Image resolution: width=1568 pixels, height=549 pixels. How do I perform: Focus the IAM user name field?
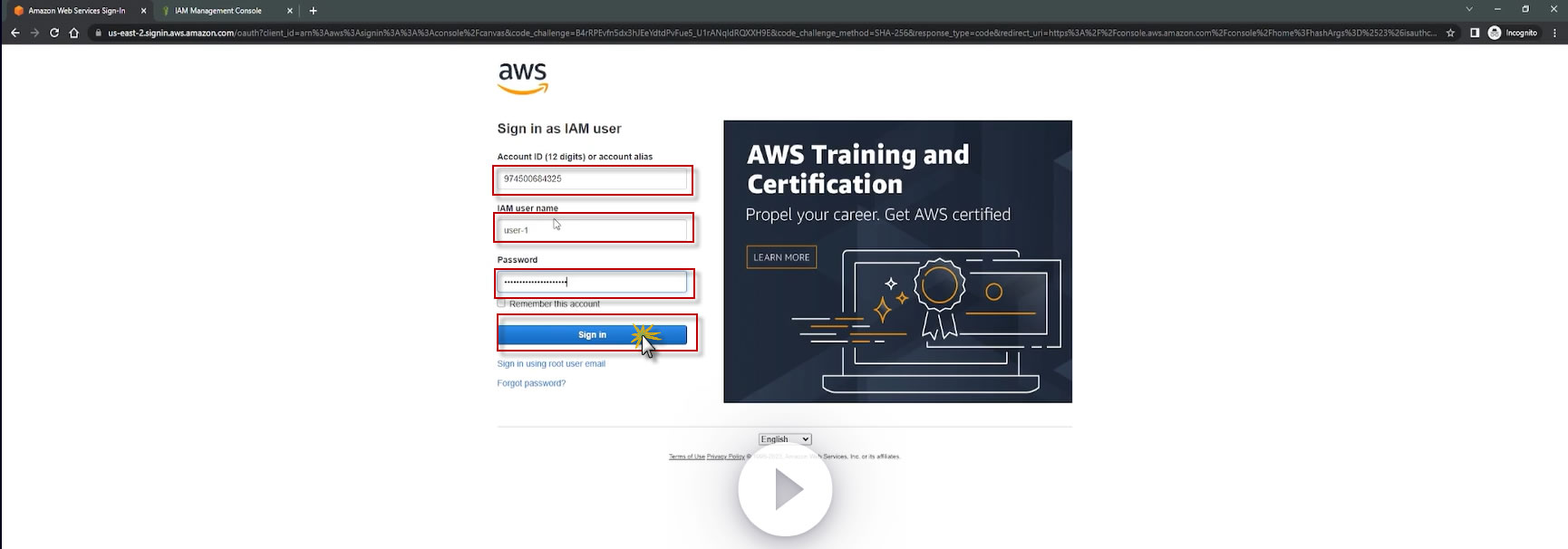pyautogui.click(x=592, y=230)
